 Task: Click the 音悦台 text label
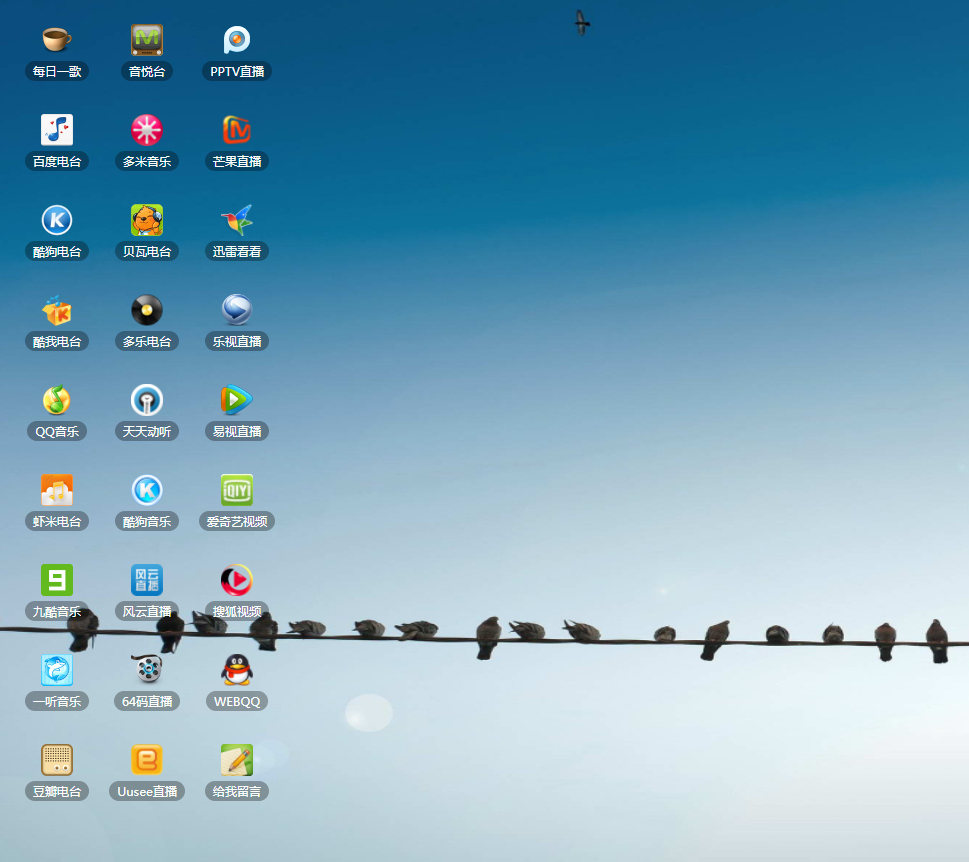click(x=147, y=72)
